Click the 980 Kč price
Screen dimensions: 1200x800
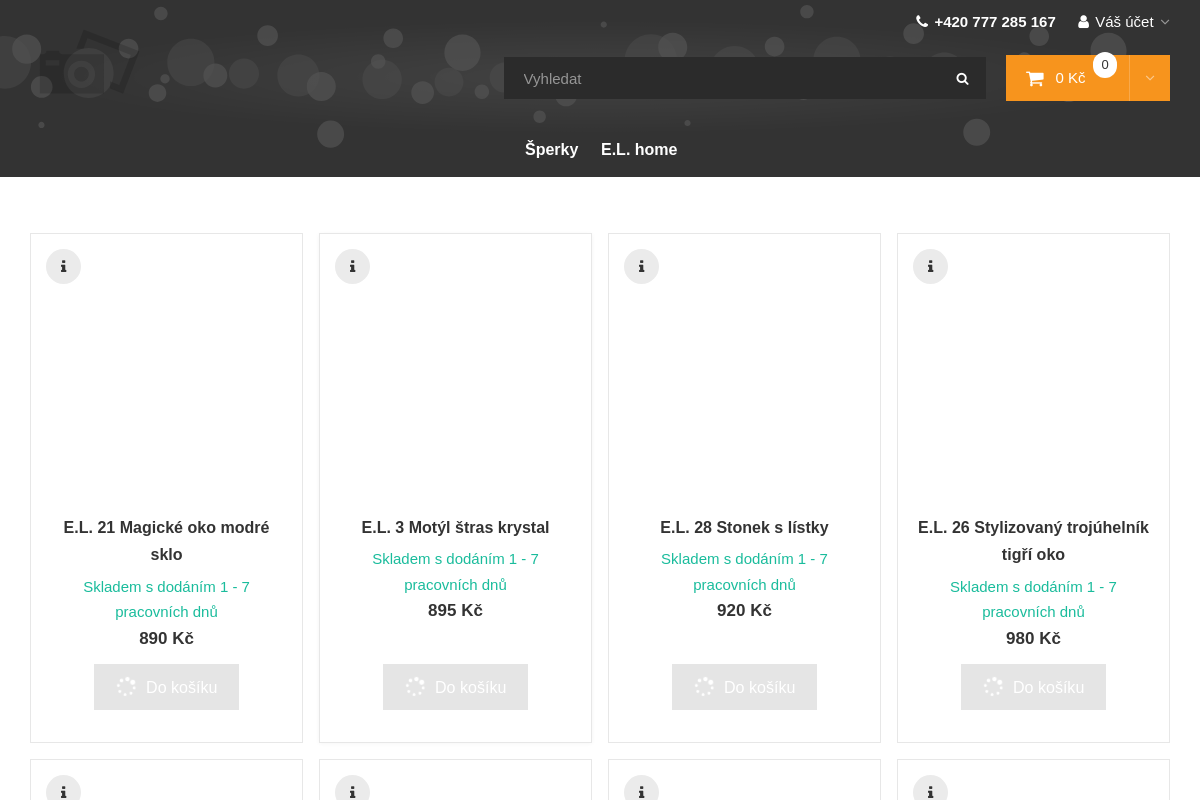point(1033,638)
